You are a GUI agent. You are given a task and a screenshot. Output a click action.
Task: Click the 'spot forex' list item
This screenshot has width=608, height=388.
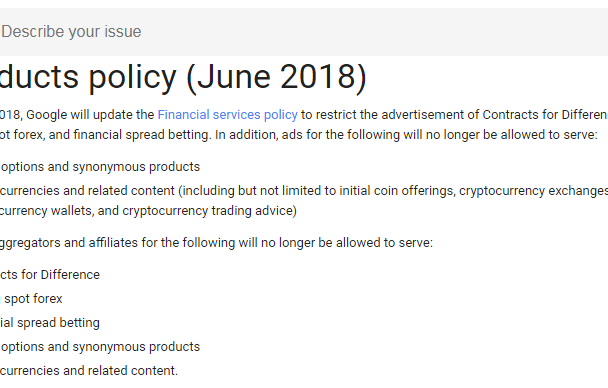pyautogui.click(x=33, y=299)
